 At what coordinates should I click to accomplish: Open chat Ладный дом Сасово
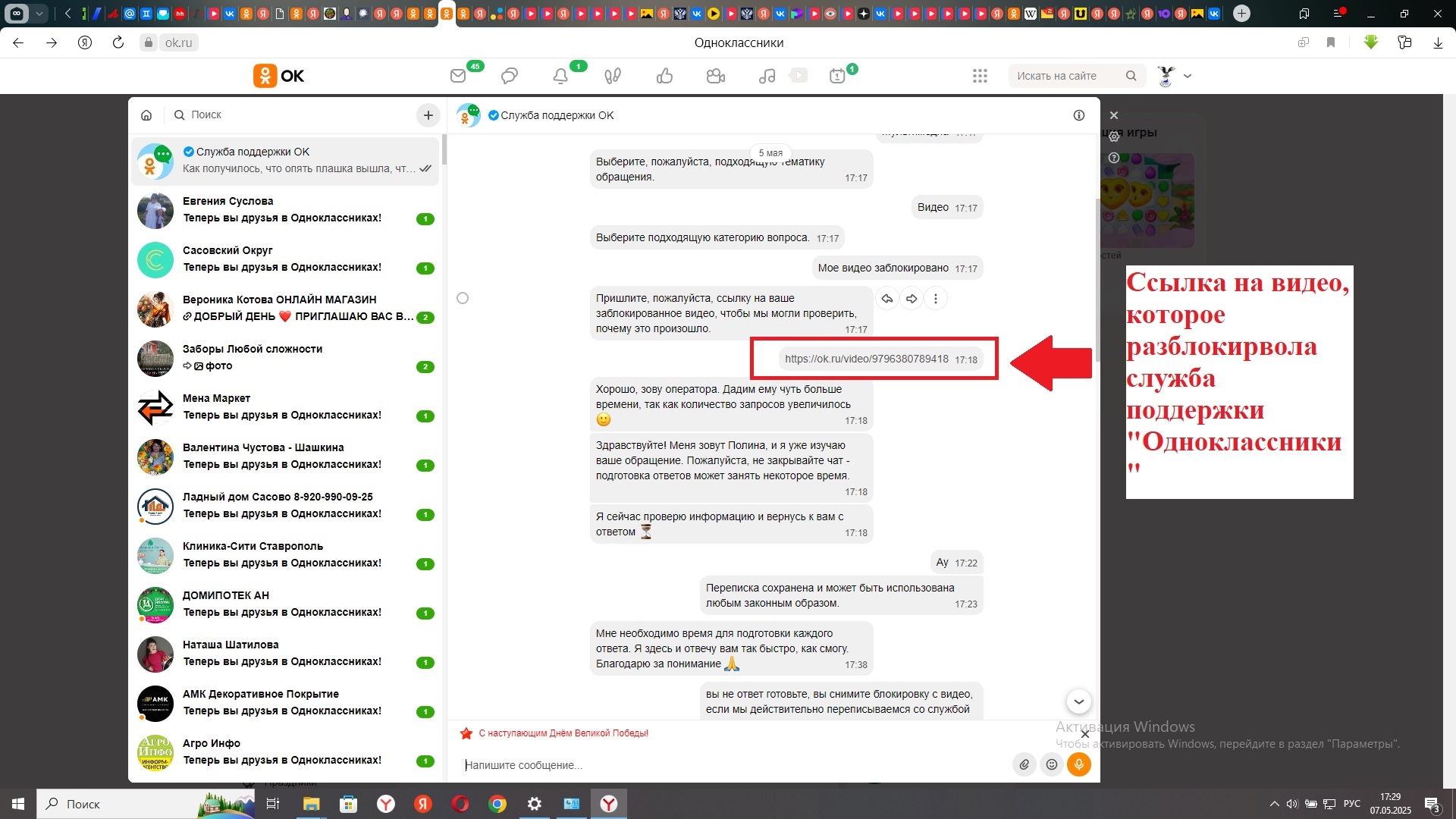pyautogui.click(x=285, y=506)
